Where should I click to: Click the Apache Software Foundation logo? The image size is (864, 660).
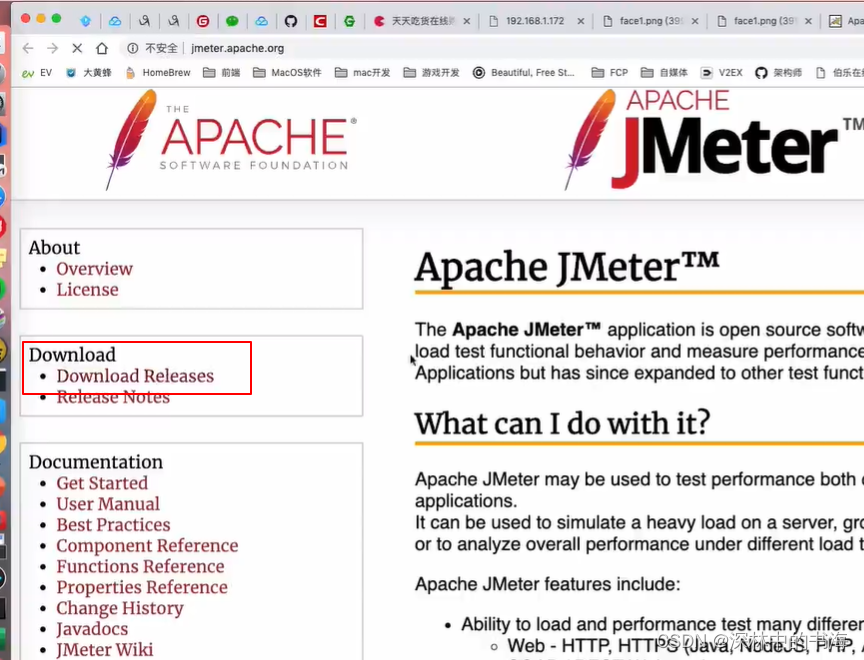click(x=231, y=140)
